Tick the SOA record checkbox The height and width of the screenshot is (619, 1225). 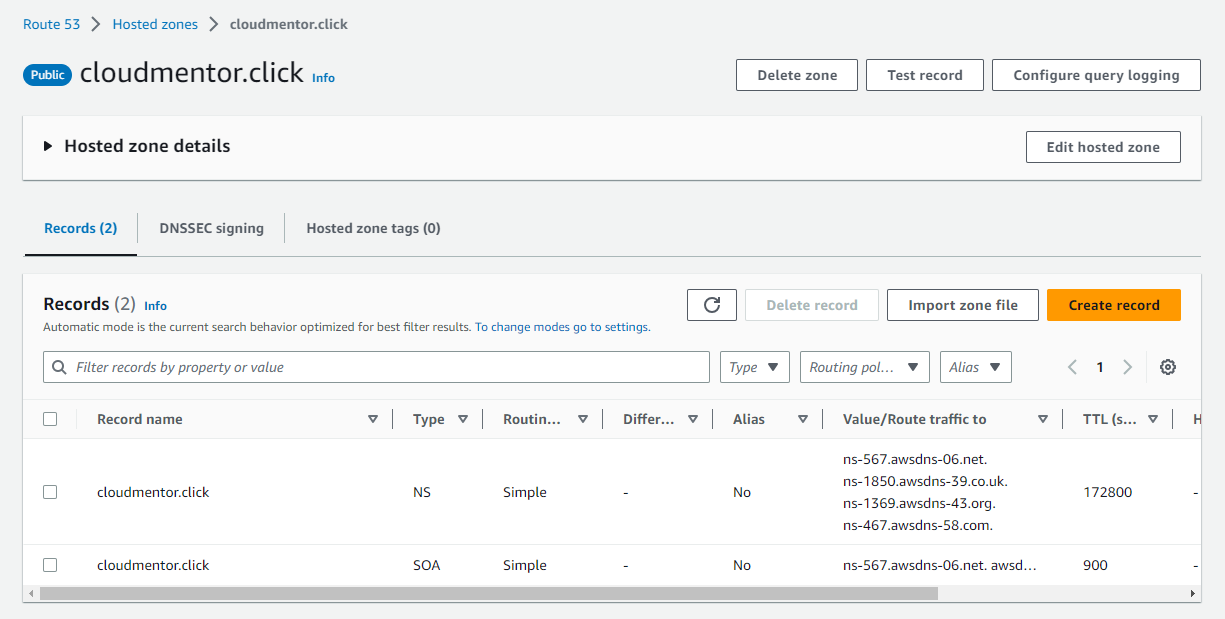tap(50, 565)
